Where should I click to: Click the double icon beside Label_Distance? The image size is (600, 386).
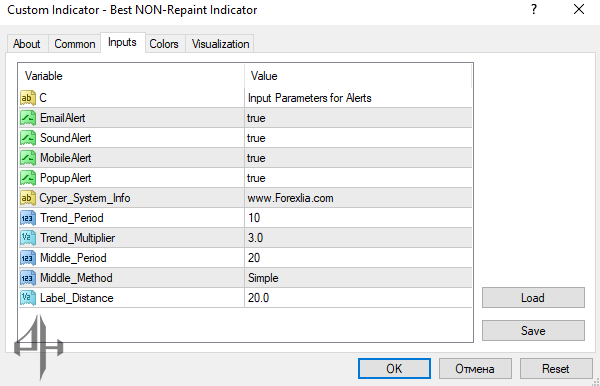tap(28, 298)
